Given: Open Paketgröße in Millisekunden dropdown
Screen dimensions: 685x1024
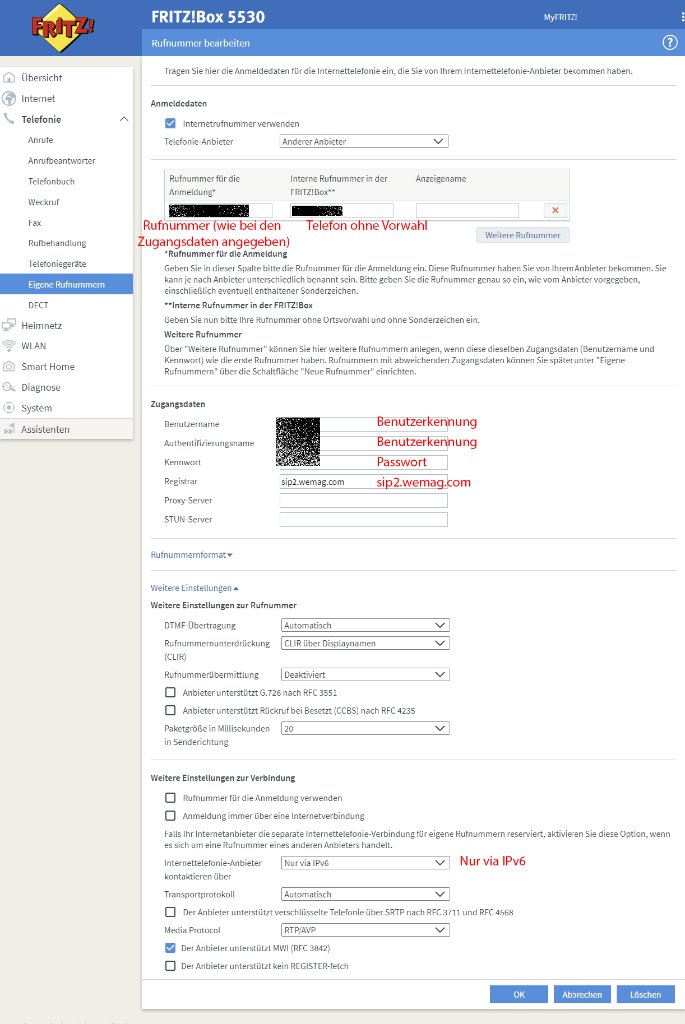Looking at the screenshot, I should tap(365, 728).
